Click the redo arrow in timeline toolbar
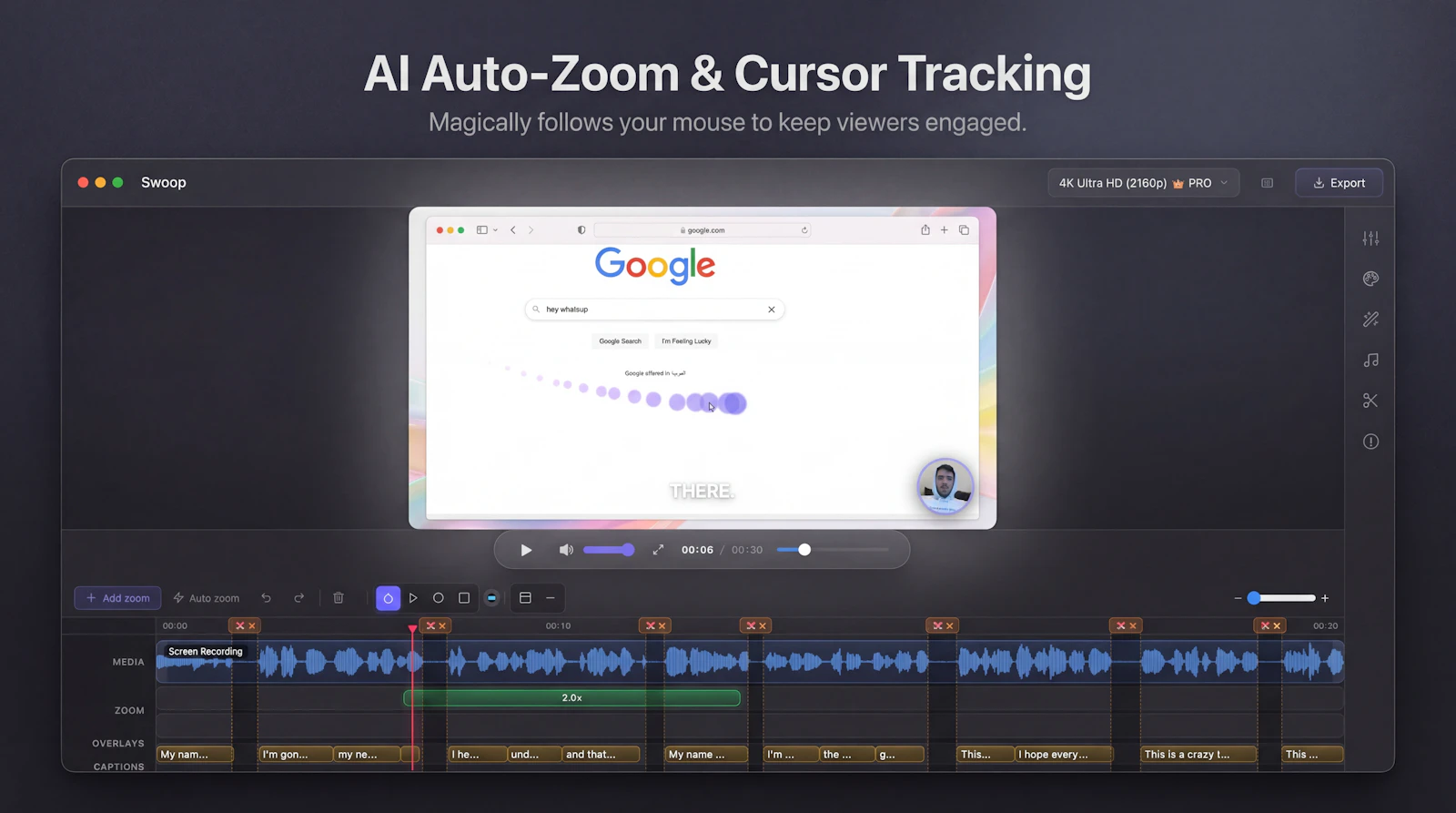This screenshot has height=813, width=1456. click(298, 598)
